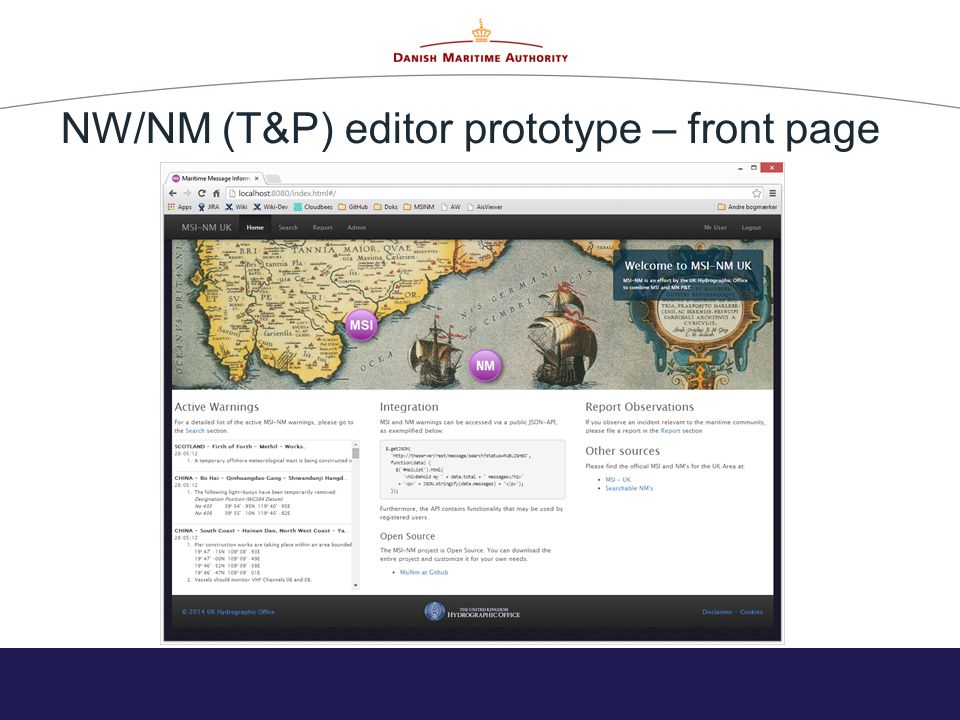Click the Disclaimer footer link
This screenshot has width=960, height=720.
717,612
